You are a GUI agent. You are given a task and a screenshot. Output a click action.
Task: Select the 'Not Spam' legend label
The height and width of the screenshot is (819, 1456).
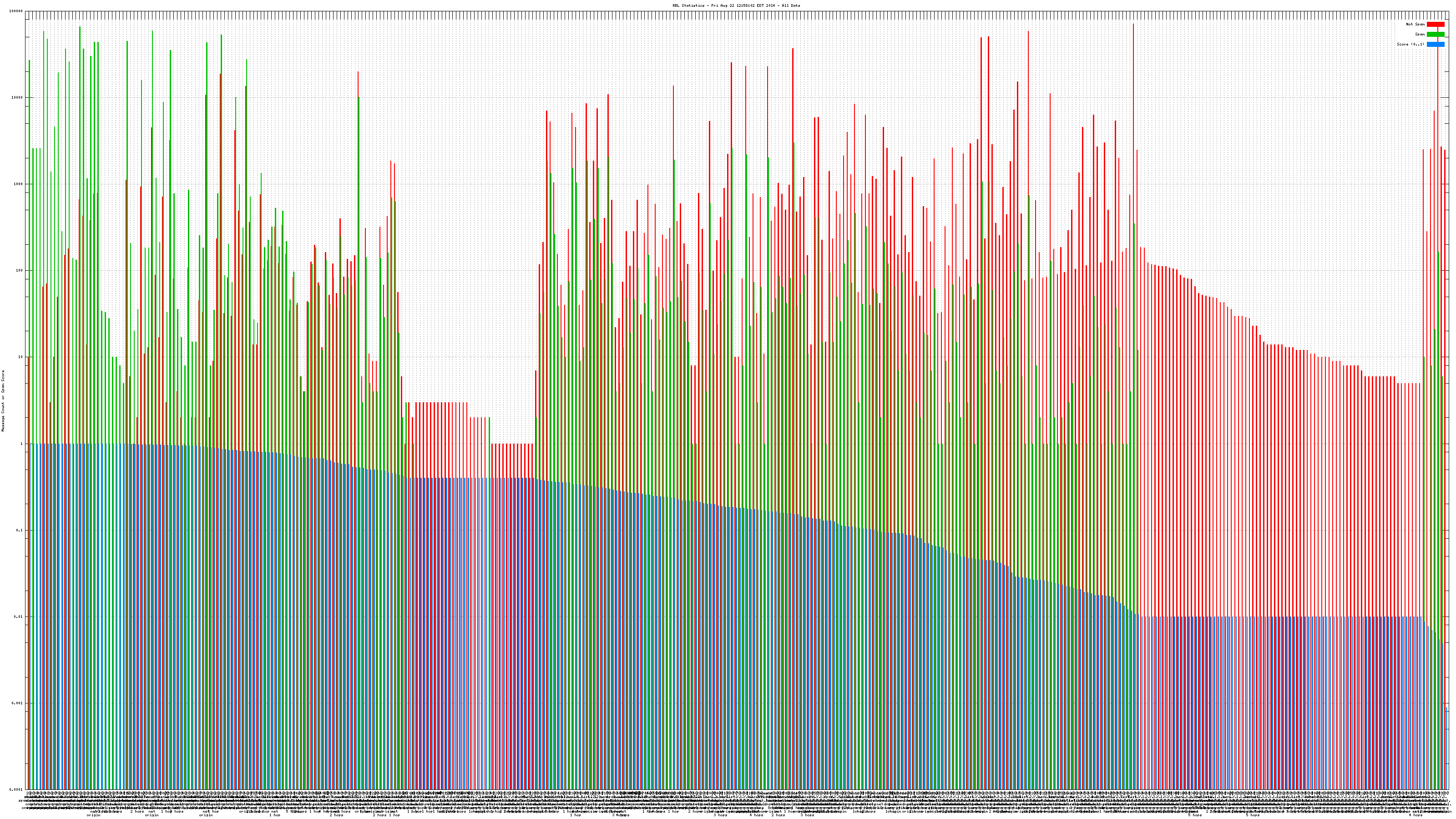tap(1416, 24)
